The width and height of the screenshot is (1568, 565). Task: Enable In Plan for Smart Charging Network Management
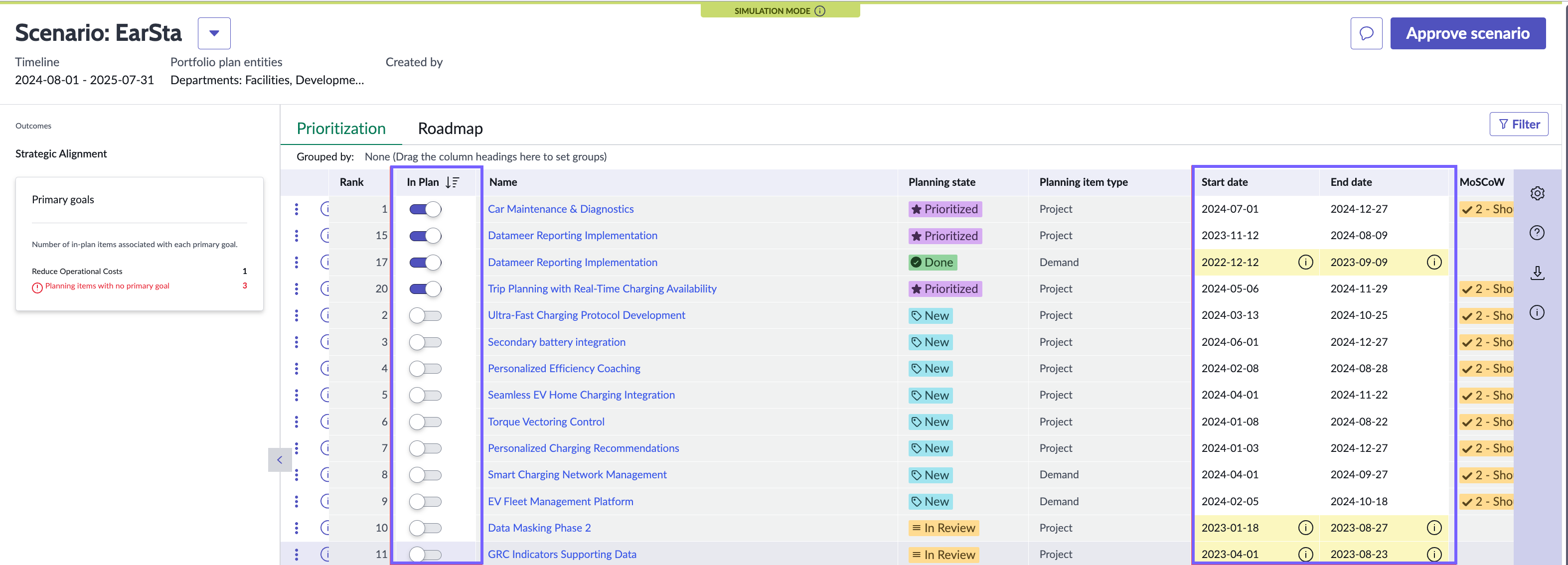(425, 475)
